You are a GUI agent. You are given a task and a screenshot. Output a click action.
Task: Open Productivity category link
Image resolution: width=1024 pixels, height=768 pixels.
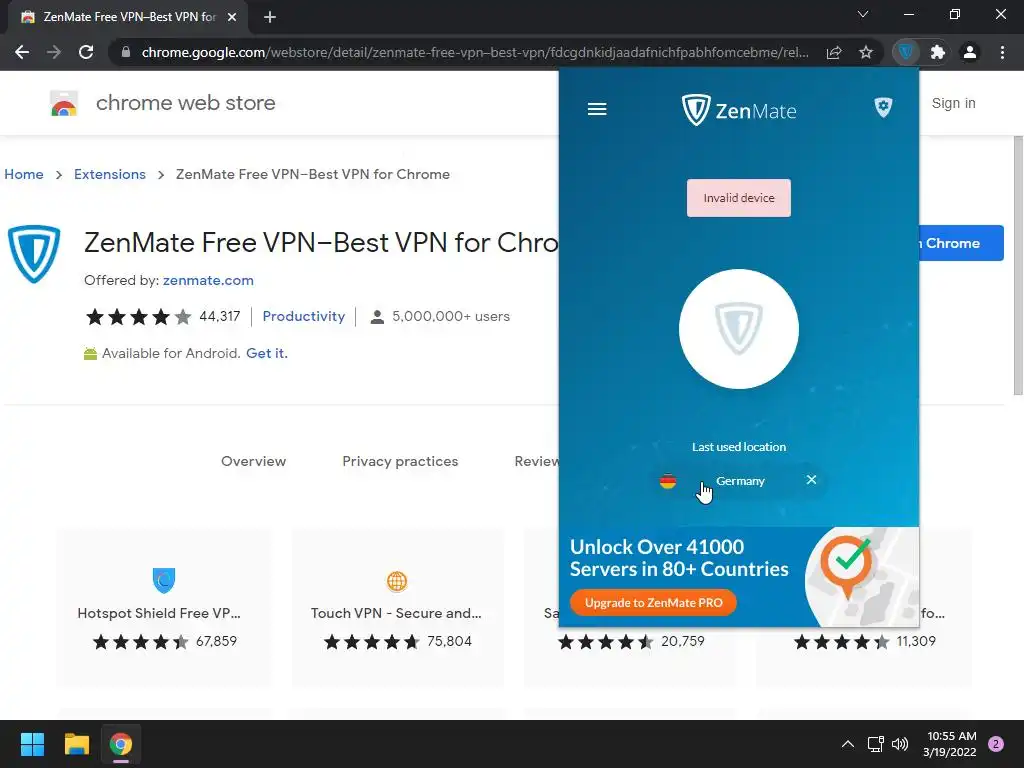click(304, 316)
